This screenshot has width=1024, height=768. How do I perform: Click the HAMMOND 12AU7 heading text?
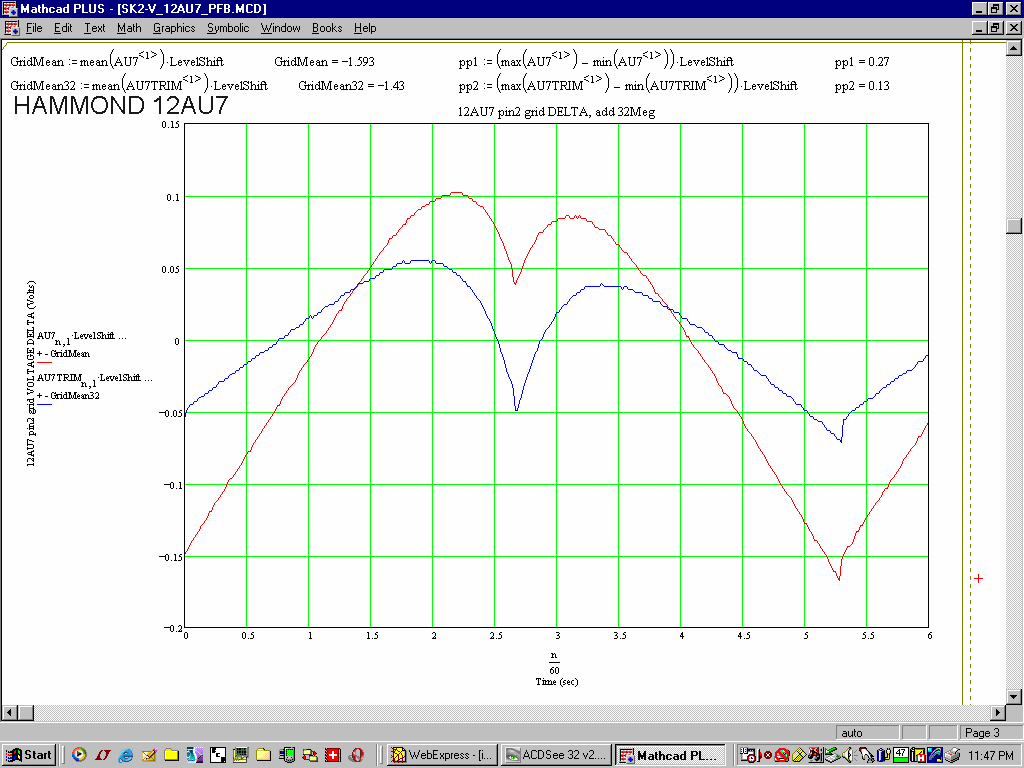(x=120, y=106)
